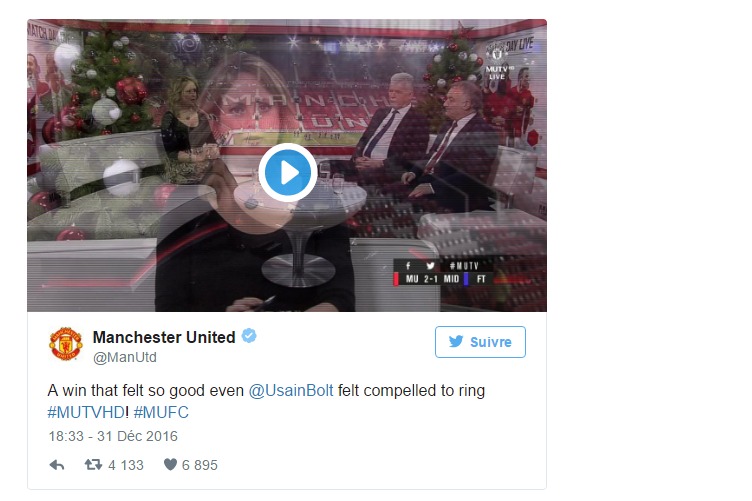The height and width of the screenshot is (501, 752).
Task: Click the 4 133 retweet count
Action: pyautogui.click(x=126, y=466)
